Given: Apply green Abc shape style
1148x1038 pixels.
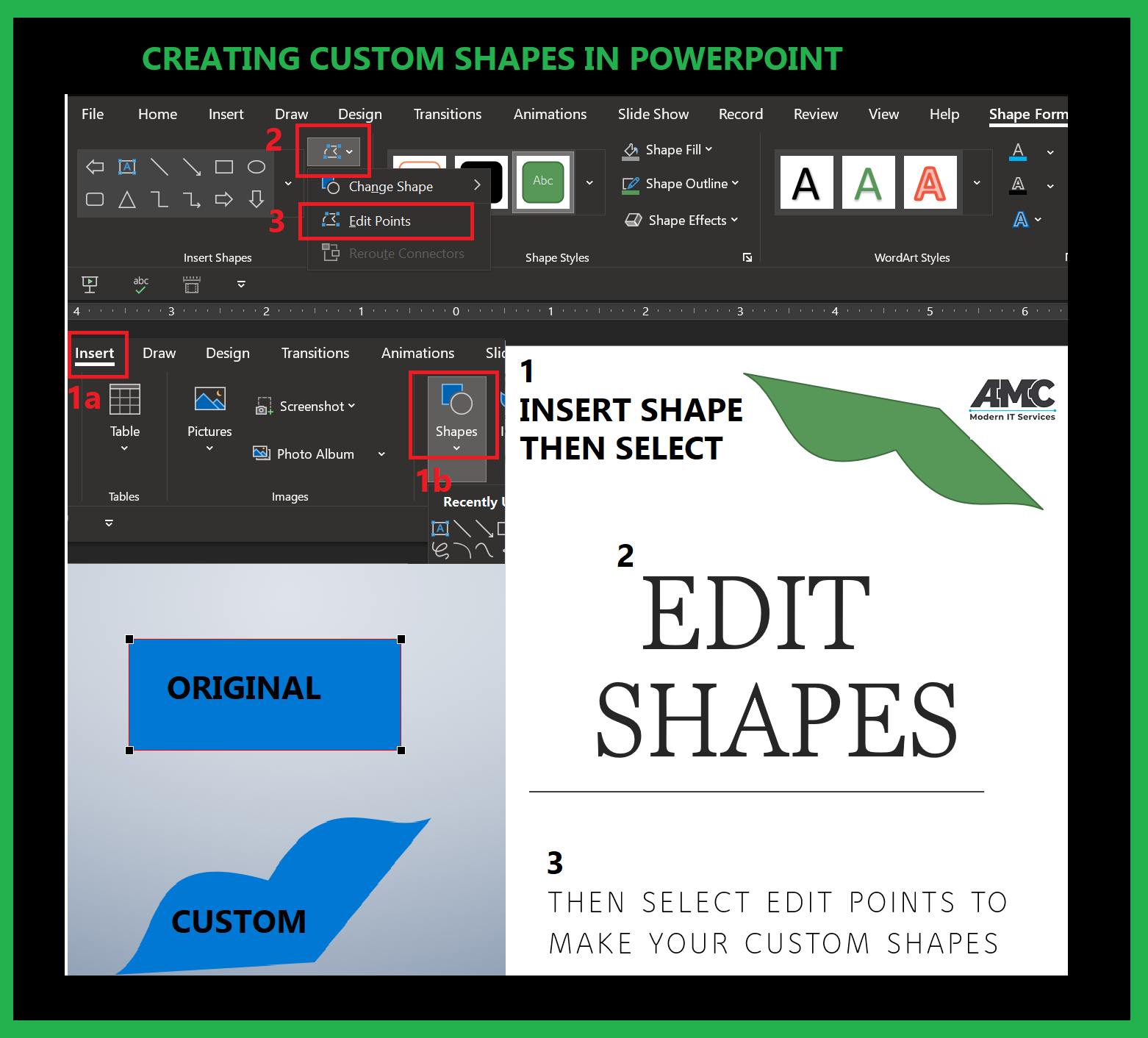Looking at the screenshot, I should click(543, 182).
